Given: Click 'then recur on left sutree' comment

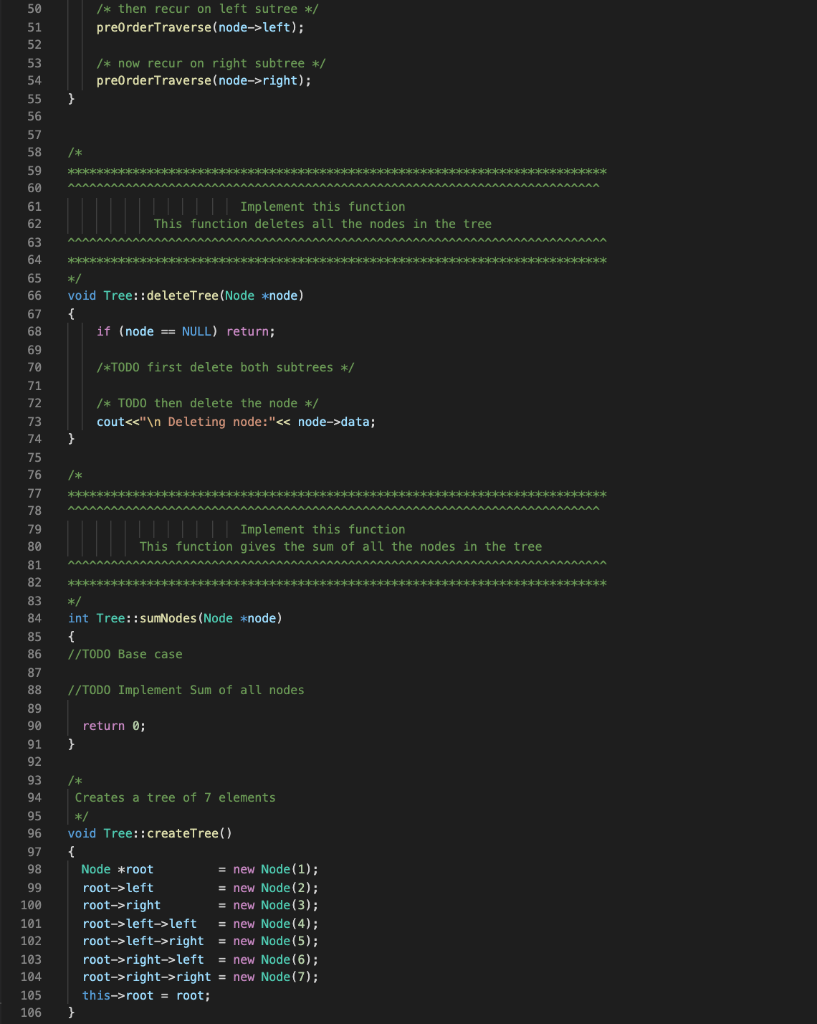Looking at the screenshot, I should coord(208,9).
